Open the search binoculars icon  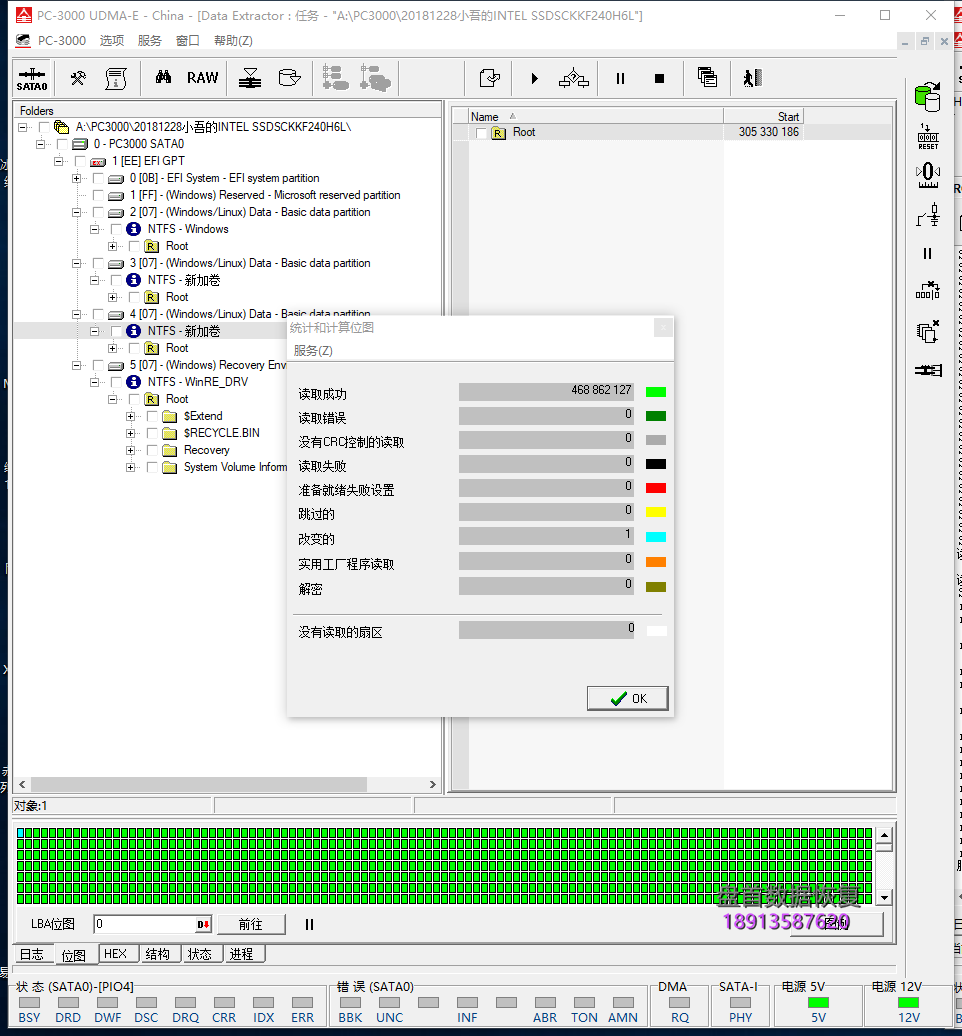coord(165,77)
